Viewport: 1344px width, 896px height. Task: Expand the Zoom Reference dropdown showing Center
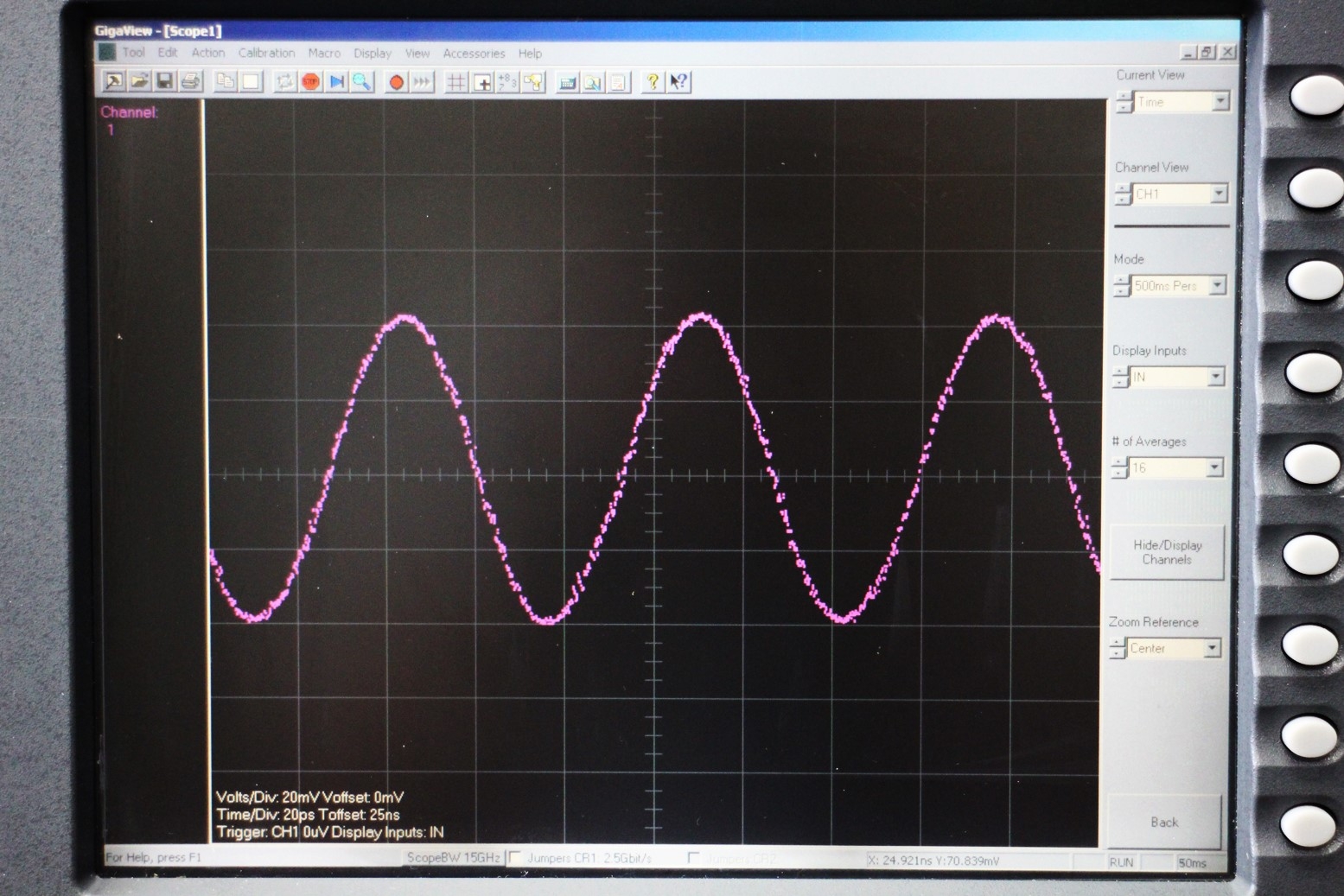click(x=1212, y=648)
